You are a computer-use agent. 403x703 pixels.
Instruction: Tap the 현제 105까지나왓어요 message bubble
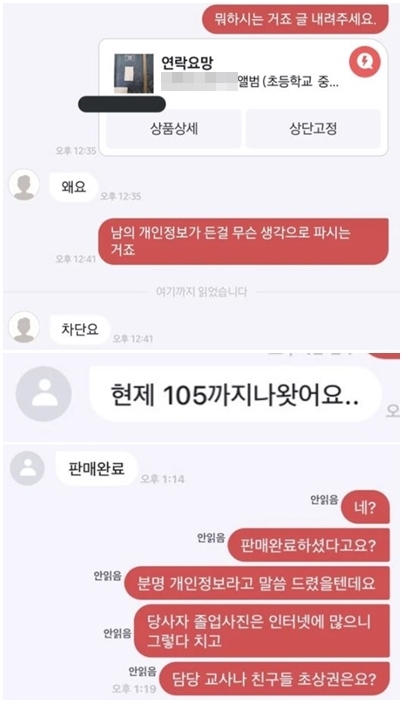(x=235, y=395)
